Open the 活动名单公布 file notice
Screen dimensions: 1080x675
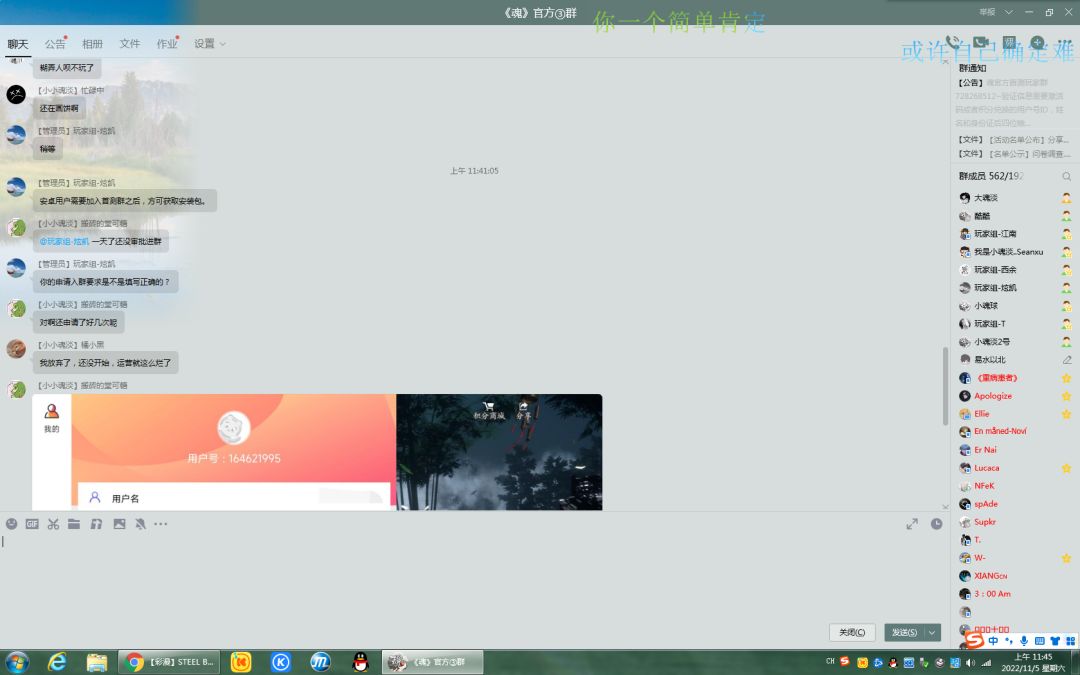1013,140
